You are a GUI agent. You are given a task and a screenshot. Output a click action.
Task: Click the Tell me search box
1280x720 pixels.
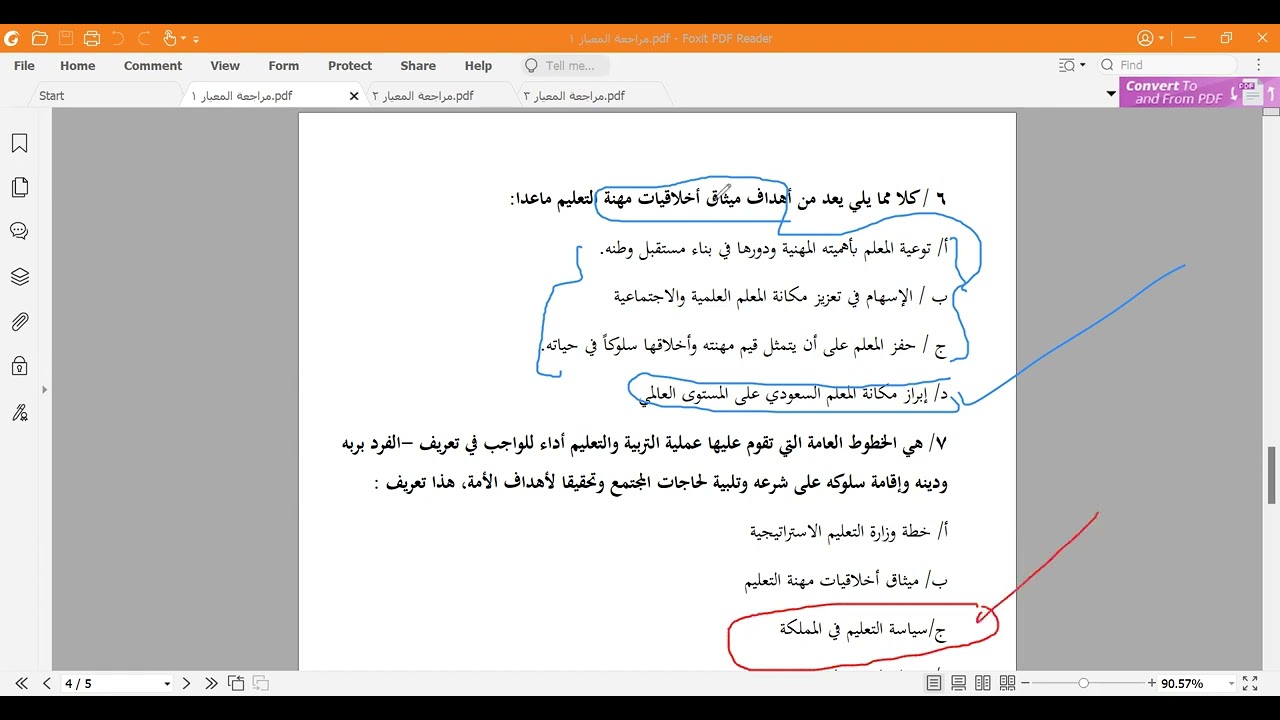565,66
